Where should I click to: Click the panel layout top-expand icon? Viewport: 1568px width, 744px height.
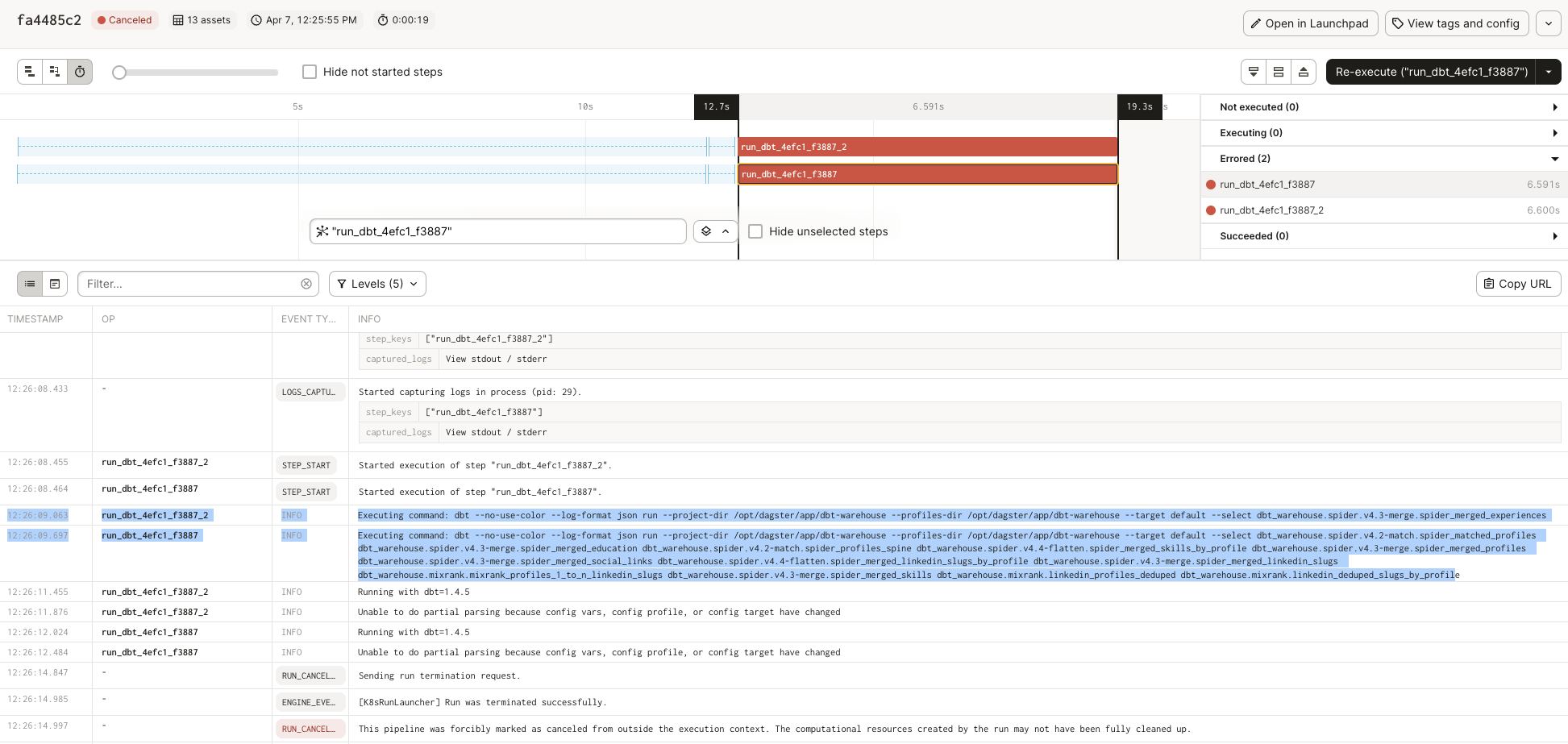[x=1304, y=72]
